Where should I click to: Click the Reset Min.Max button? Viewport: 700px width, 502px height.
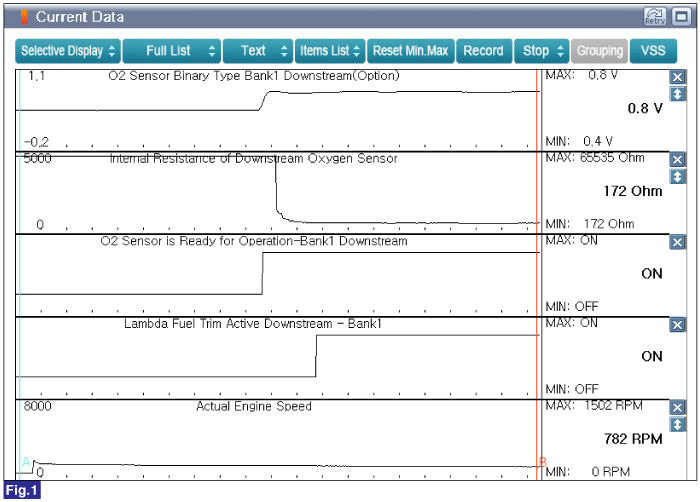click(410, 51)
